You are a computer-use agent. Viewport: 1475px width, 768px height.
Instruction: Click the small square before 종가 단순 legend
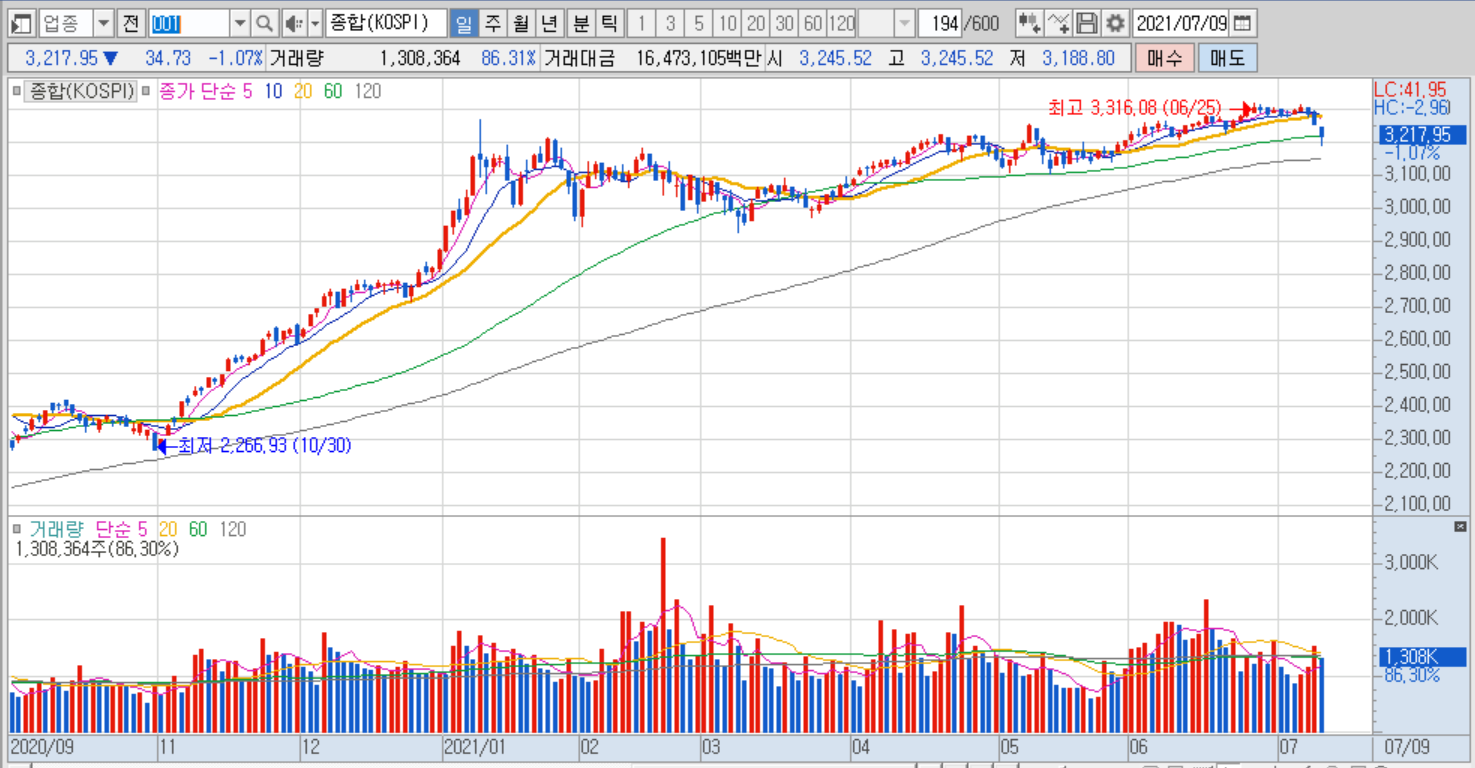[x=146, y=92]
